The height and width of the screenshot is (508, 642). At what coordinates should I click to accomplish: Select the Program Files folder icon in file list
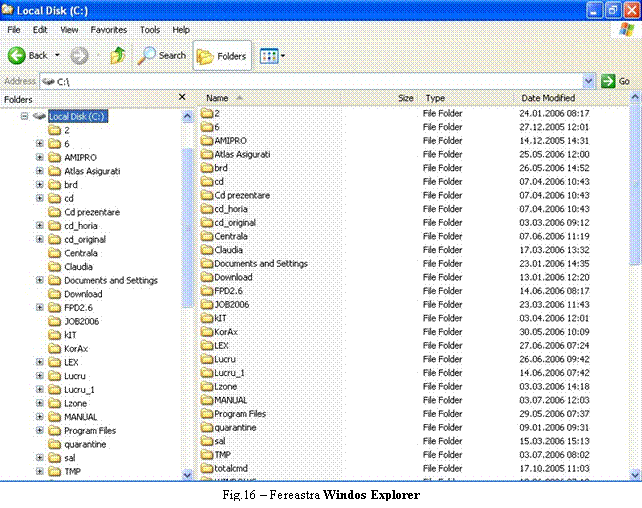point(207,414)
